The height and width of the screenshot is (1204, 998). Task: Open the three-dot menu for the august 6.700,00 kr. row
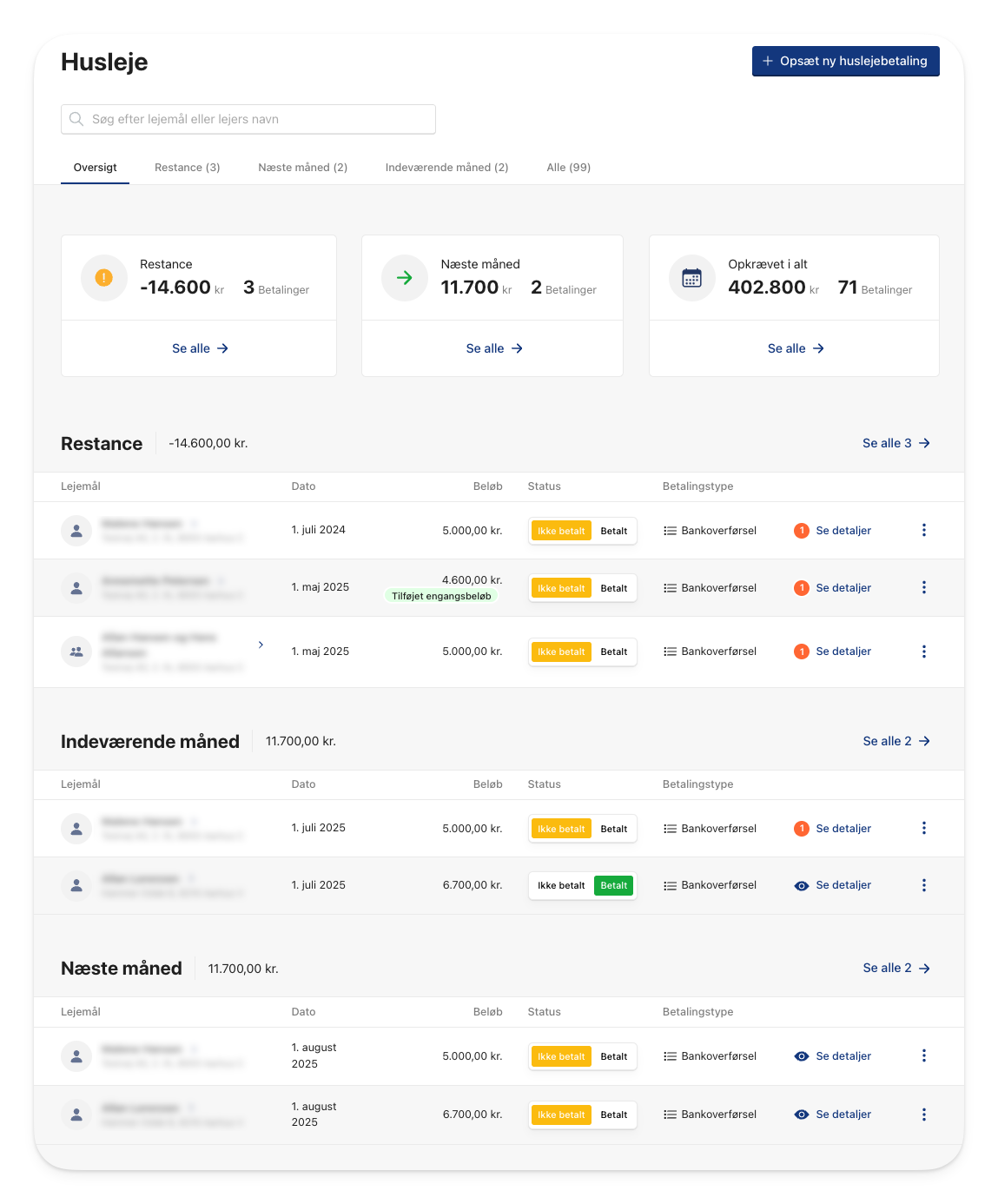pos(923,1115)
